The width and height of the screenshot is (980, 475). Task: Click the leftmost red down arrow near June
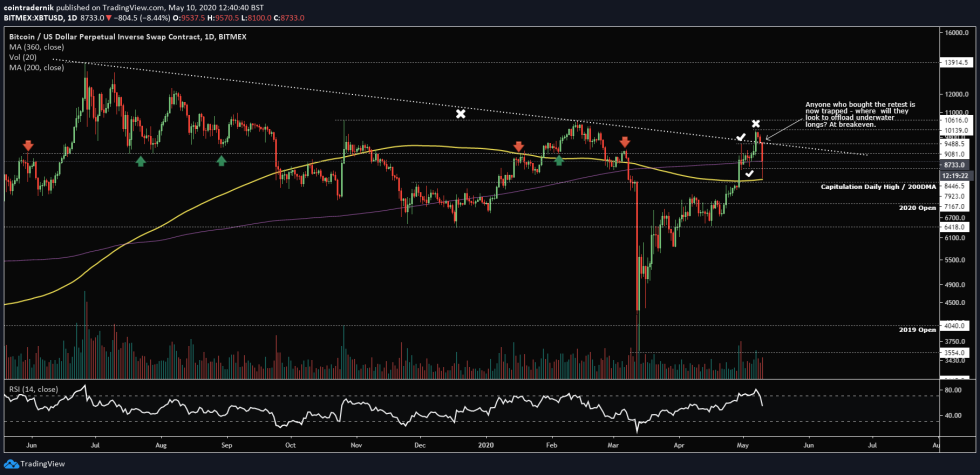click(27, 147)
